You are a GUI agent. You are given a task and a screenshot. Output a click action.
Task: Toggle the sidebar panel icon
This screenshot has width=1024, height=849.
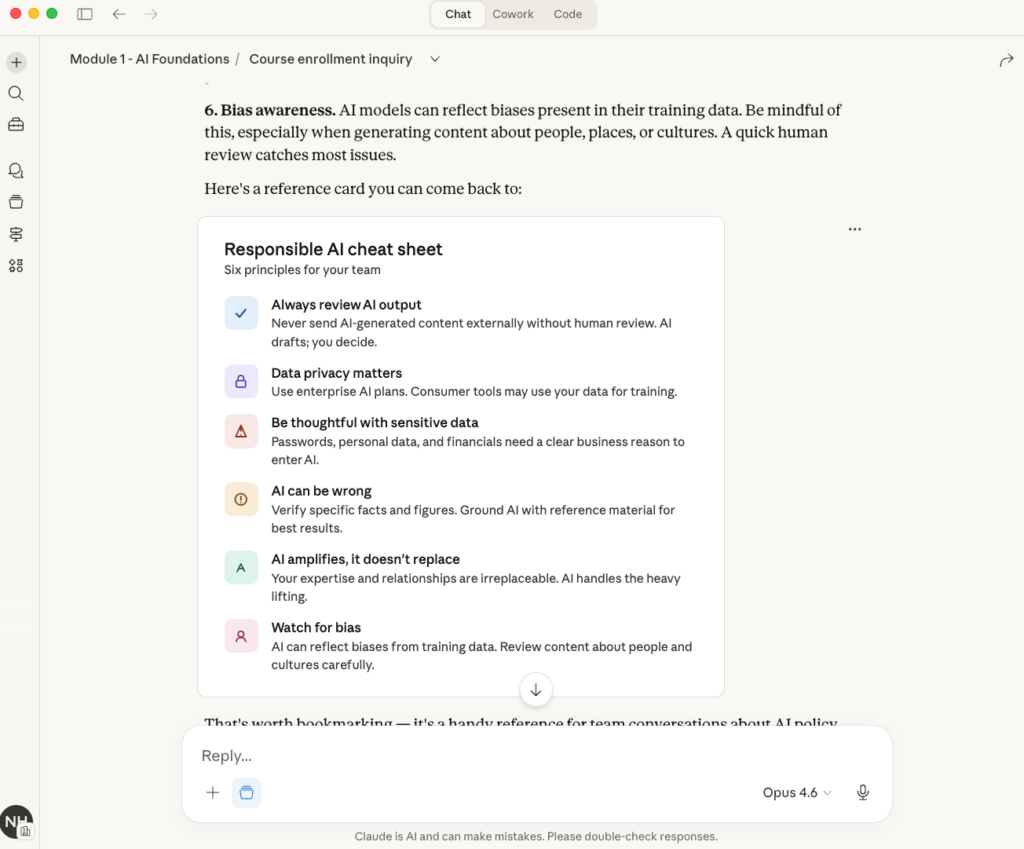pyautogui.click(x=85, y=14)
